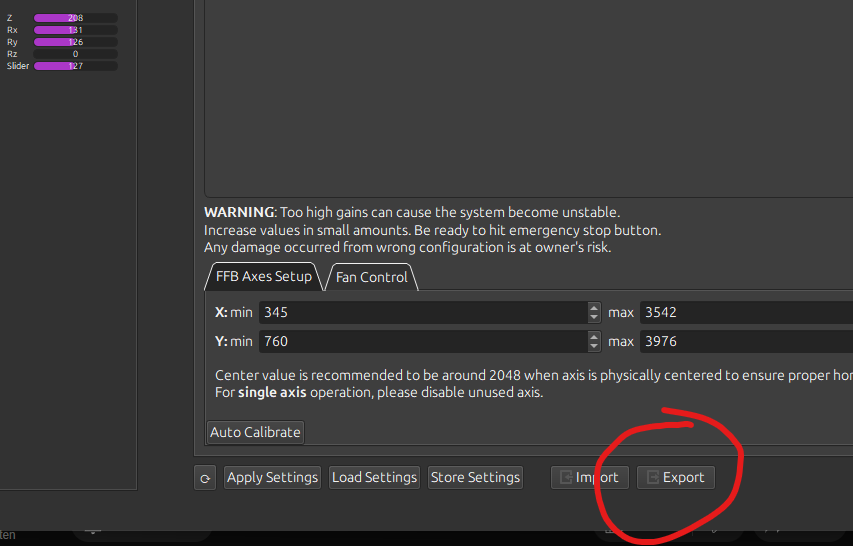
Task: Increase Y min with up arrow
Action: tap(594, 337)
